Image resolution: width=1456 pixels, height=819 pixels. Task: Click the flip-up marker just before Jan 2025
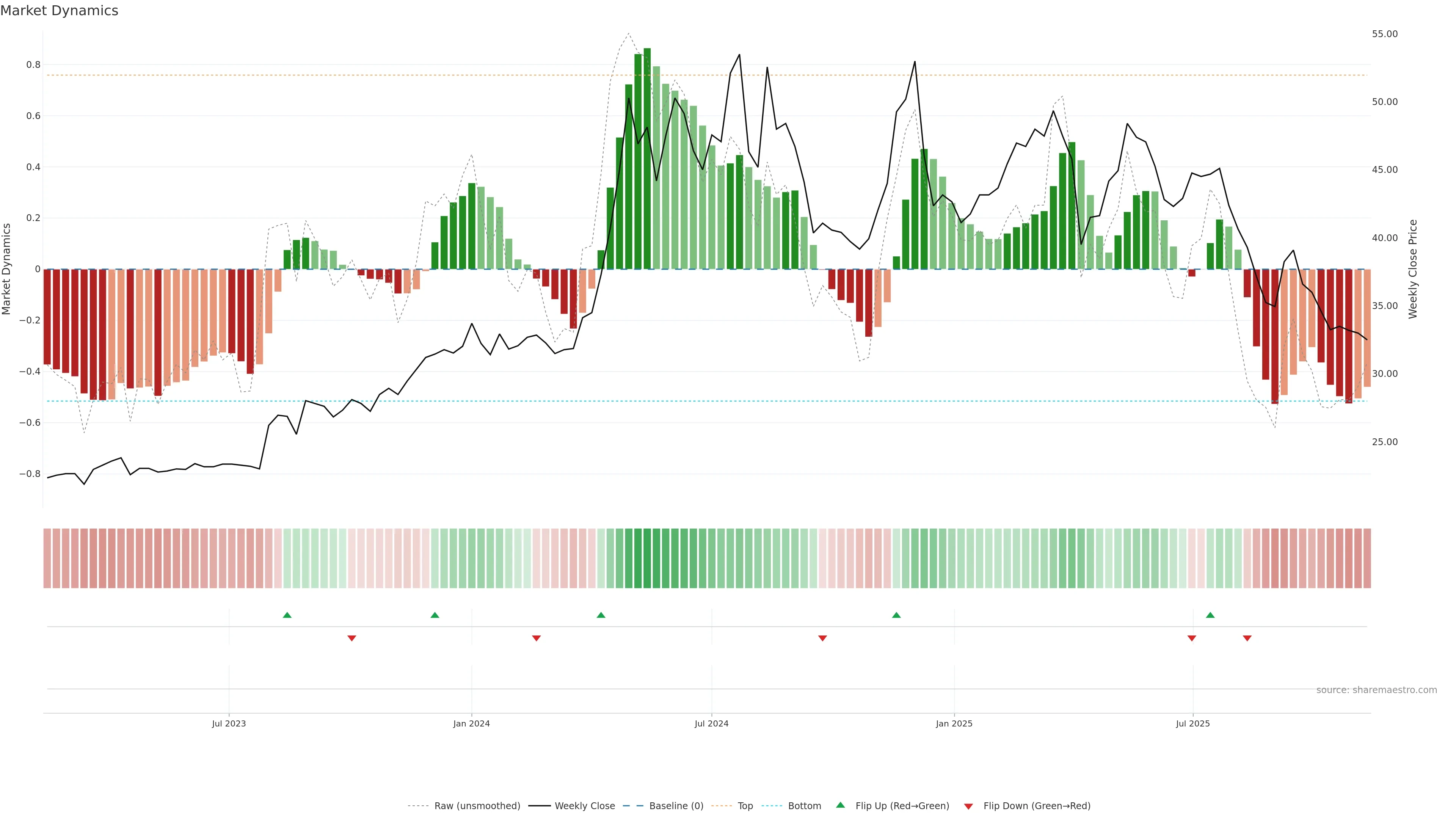point(896,615)
